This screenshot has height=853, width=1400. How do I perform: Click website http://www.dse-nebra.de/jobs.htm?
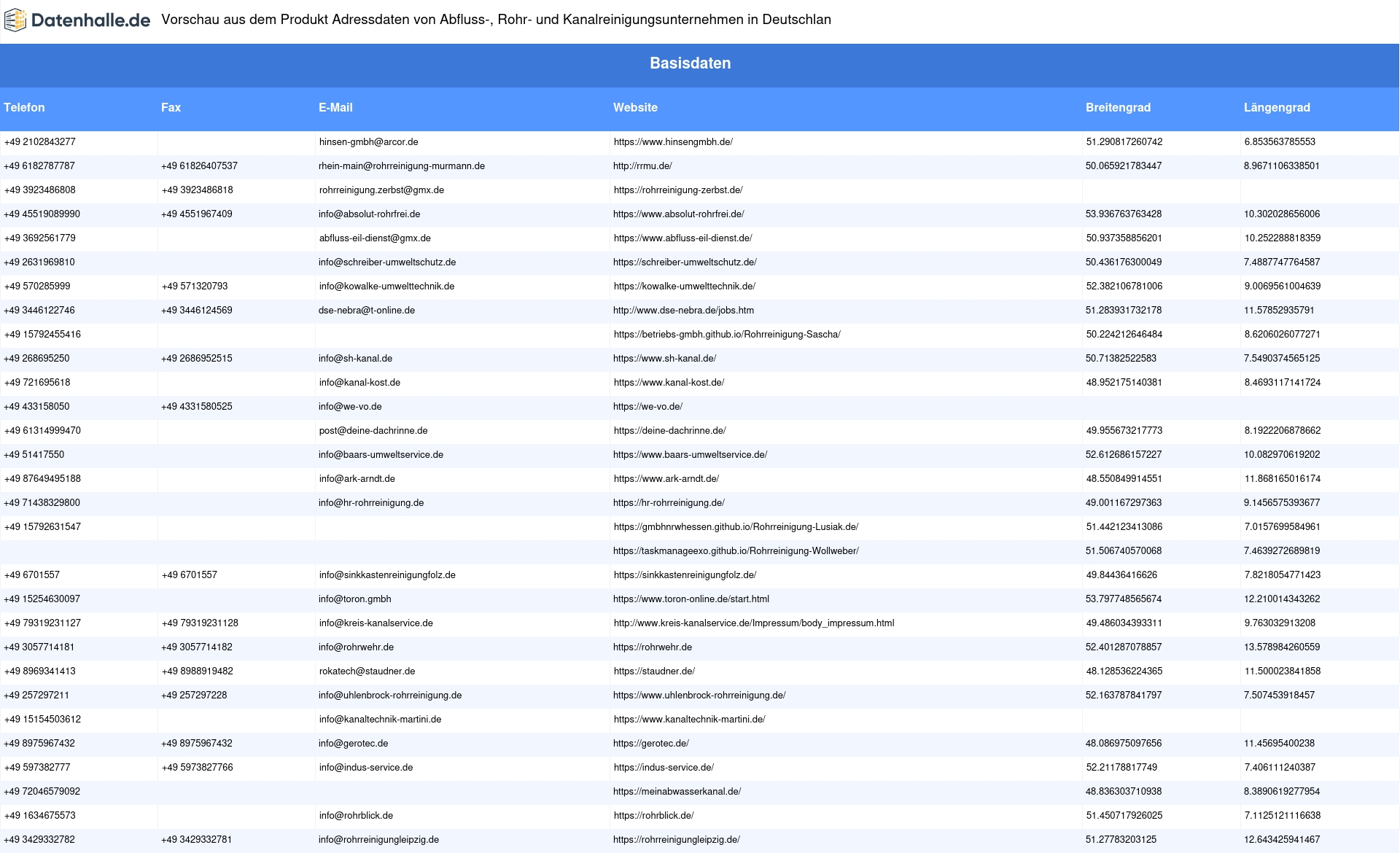pos(683,311)
